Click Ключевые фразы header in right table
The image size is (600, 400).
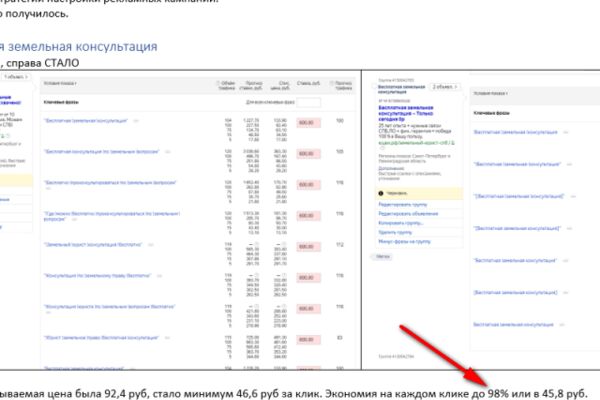click(x=491, y=113)
